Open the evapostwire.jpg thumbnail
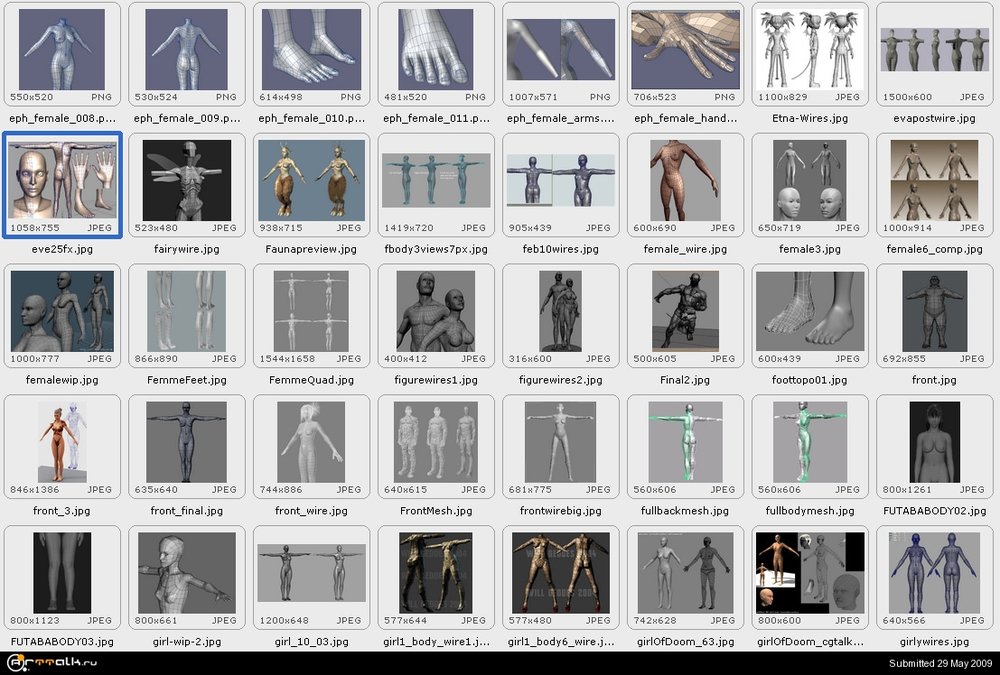Image resolution: width=1000 pixels, height=675 pixels. click(x=934, y=49)
